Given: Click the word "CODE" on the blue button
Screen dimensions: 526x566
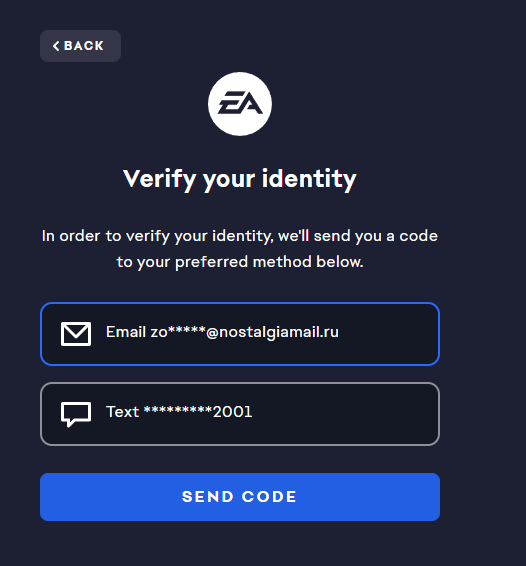Looking at the screenshot, I should pyautogui.click(x=269, y=497).
